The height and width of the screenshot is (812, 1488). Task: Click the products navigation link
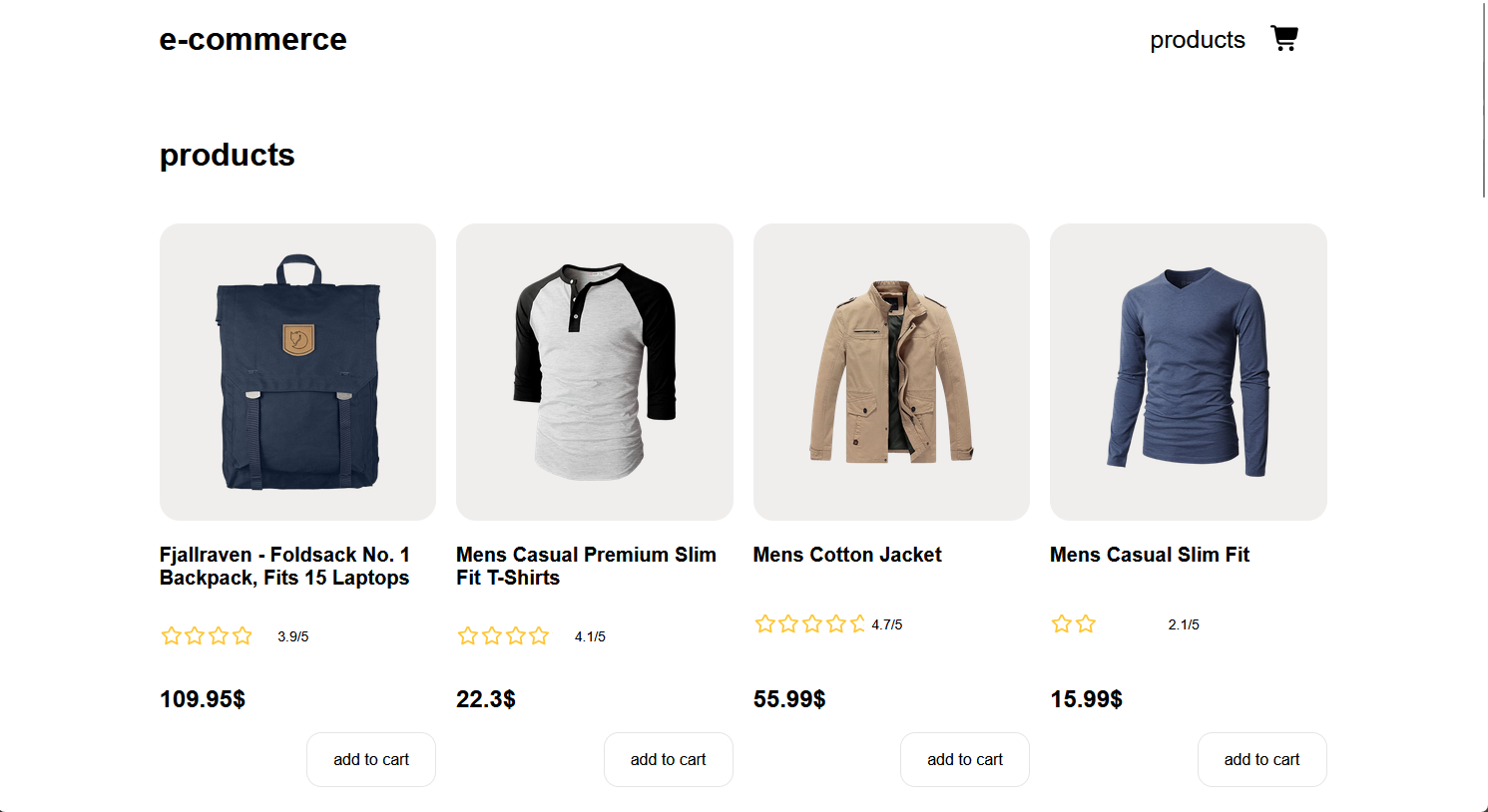pyautogui.click(x=1197, y=40)
